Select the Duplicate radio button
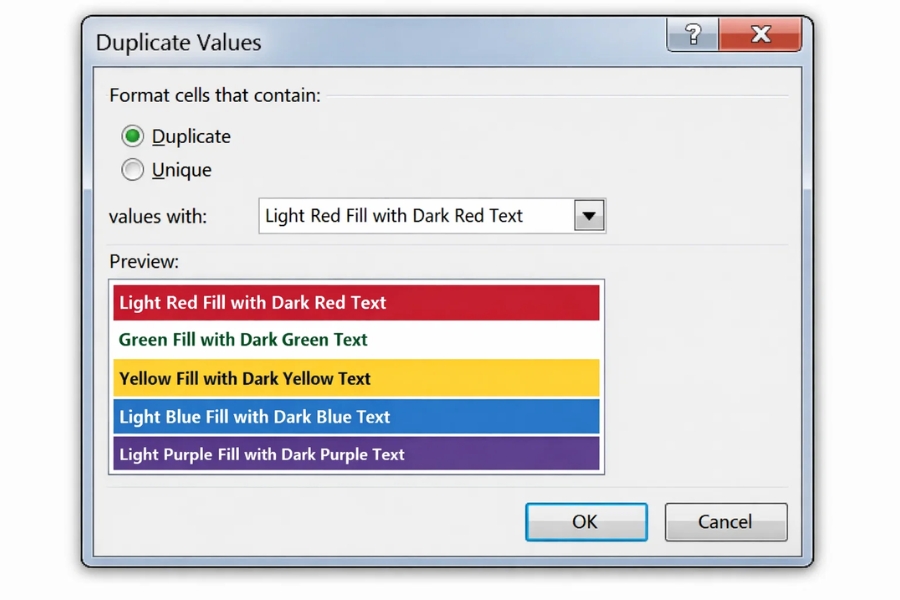Image resolution: width=900 pixels, height=600 pixels. 131,136
